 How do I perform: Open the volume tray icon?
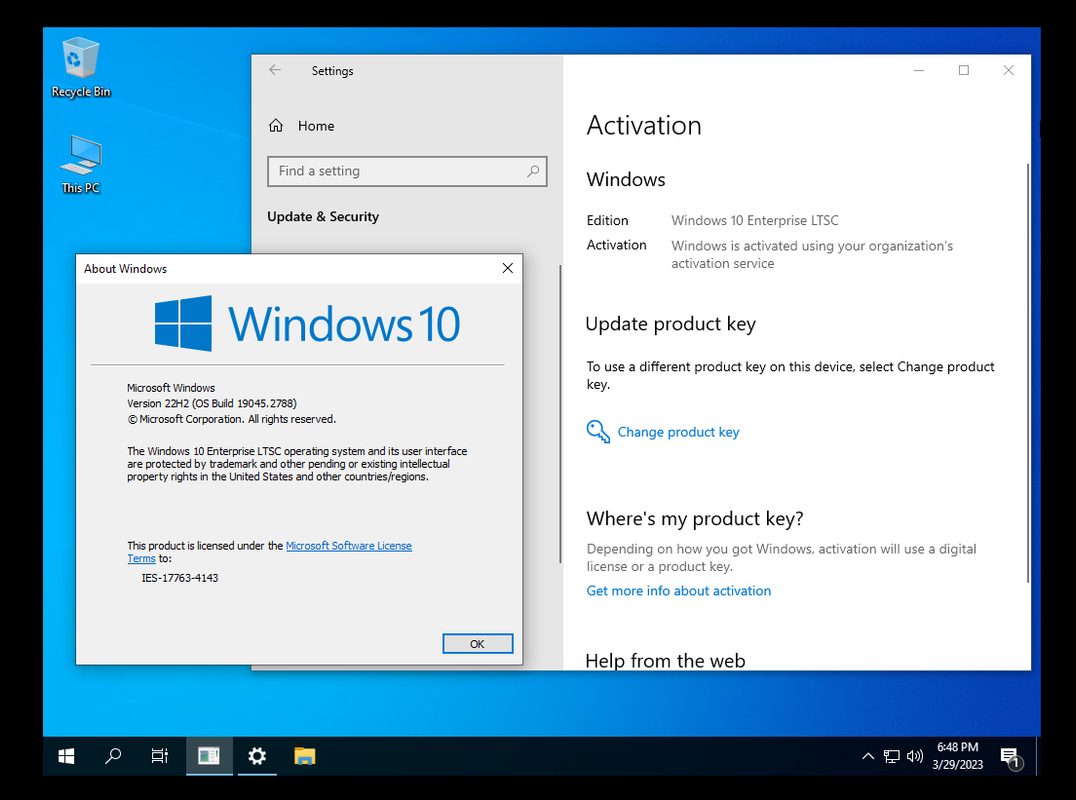pos(915,756)
